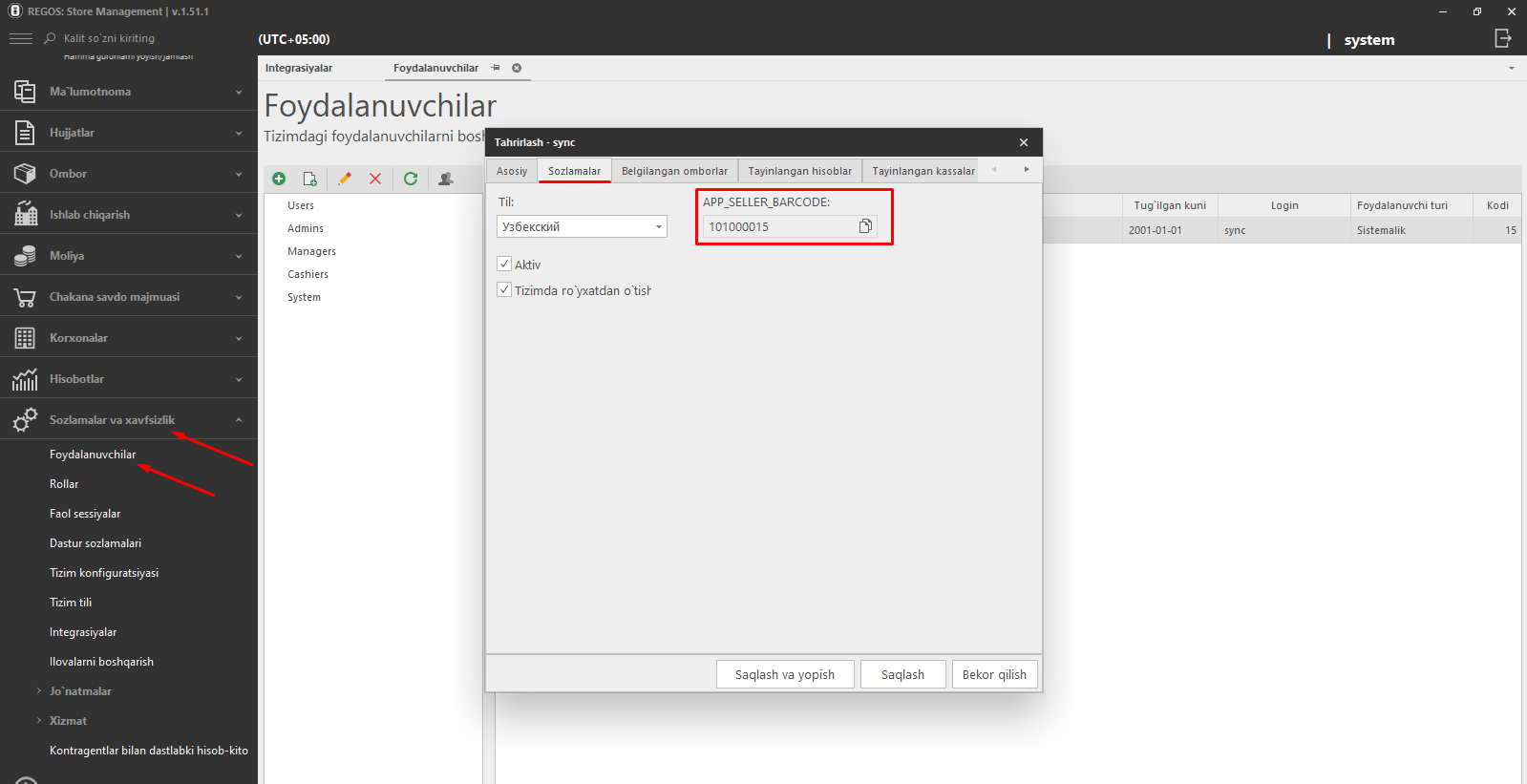The image size is (1527, 784).
Task: Open Tizim konfiguratsiyasi in sidebar
Action: coord(104,573)
